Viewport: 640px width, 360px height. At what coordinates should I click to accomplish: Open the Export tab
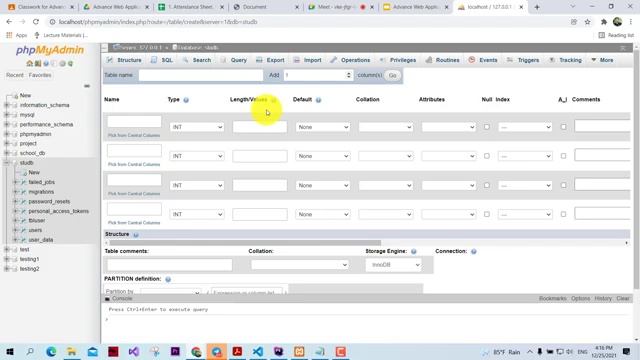pos(270,60)
